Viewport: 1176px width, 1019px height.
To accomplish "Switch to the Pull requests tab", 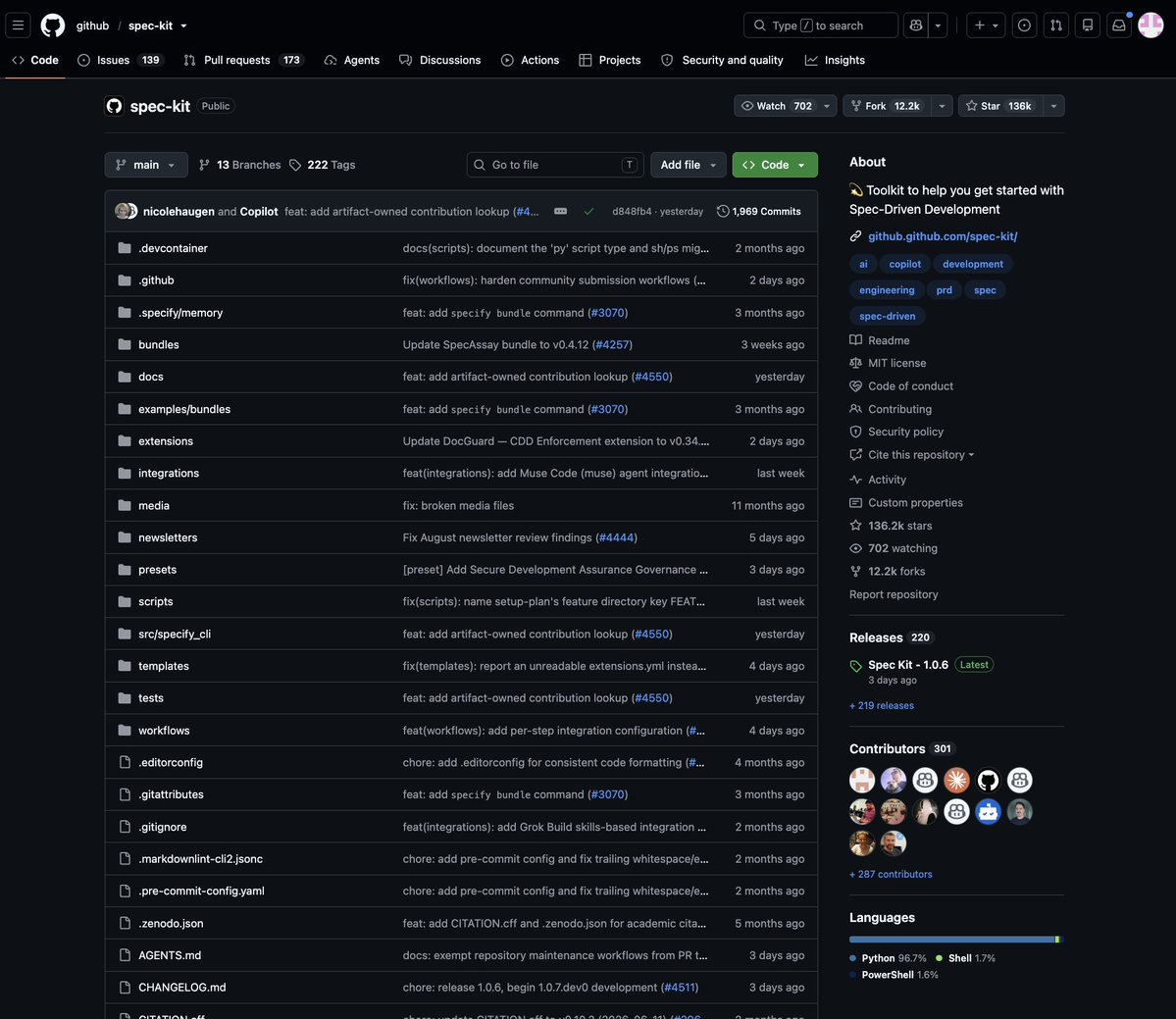I will point(244,60).
